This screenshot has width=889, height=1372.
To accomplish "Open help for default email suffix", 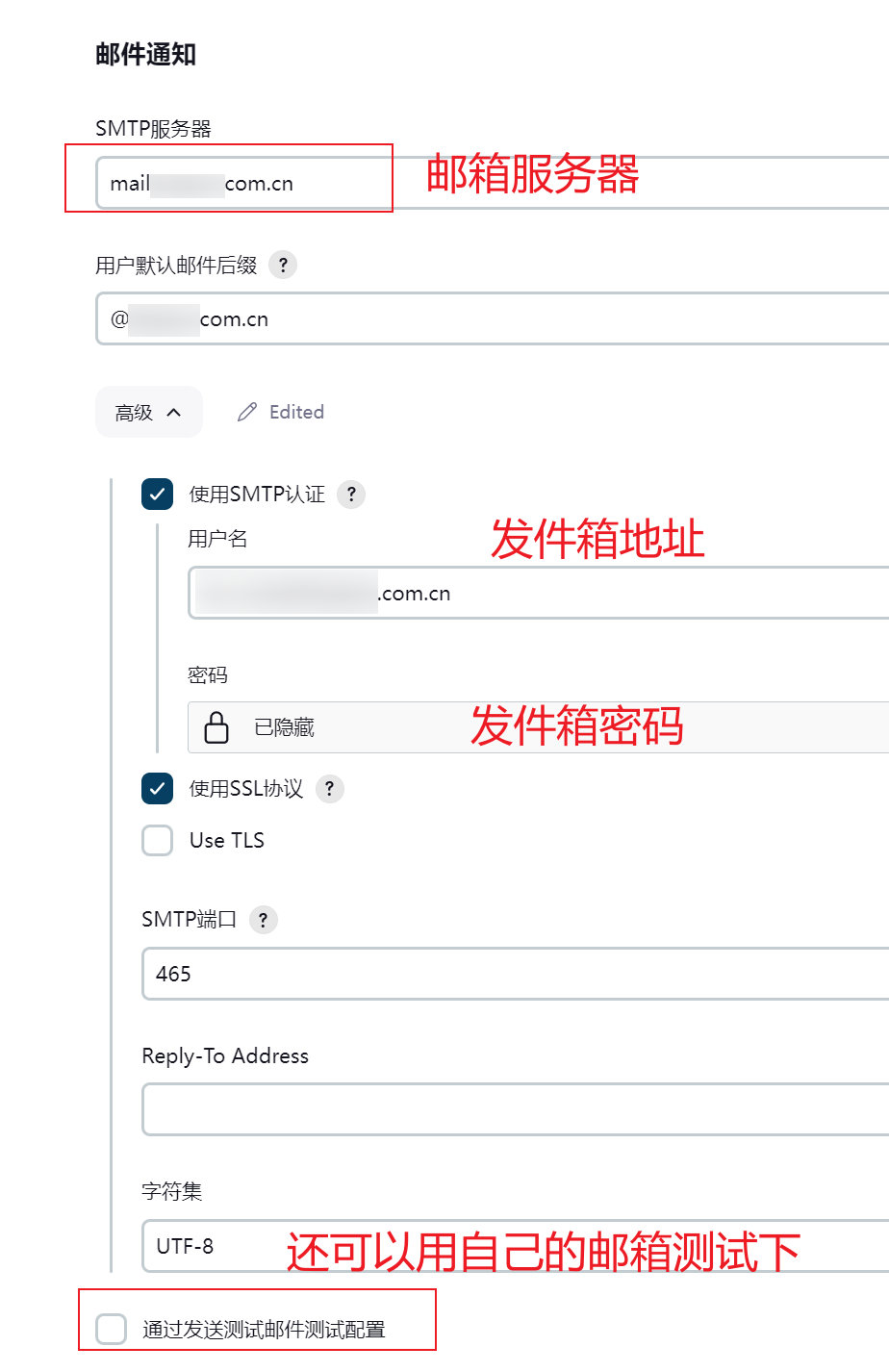I will (x=283, y=265).
